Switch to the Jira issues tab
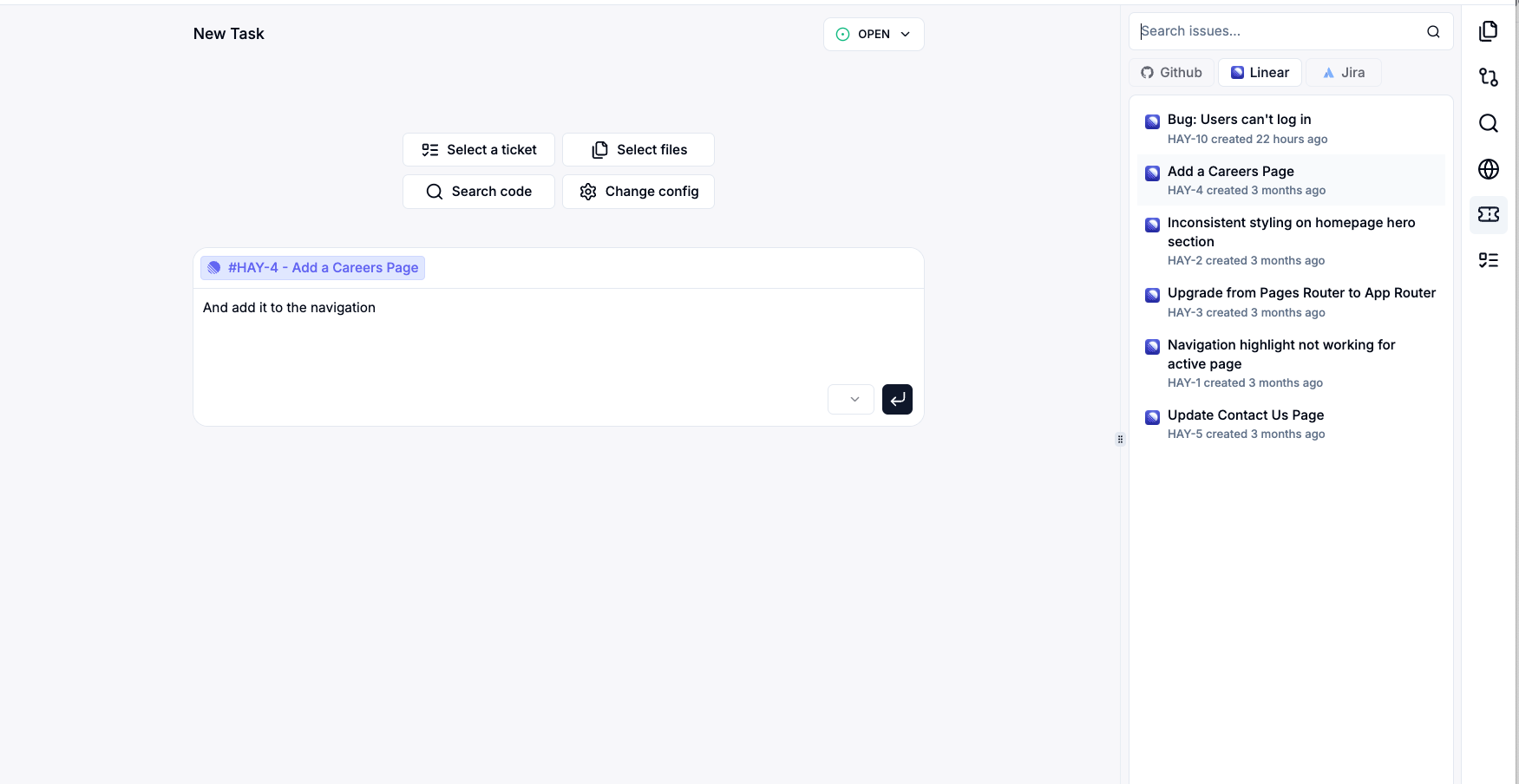The height and width of the screenshot is (784, 1519). coord(1343,73)
